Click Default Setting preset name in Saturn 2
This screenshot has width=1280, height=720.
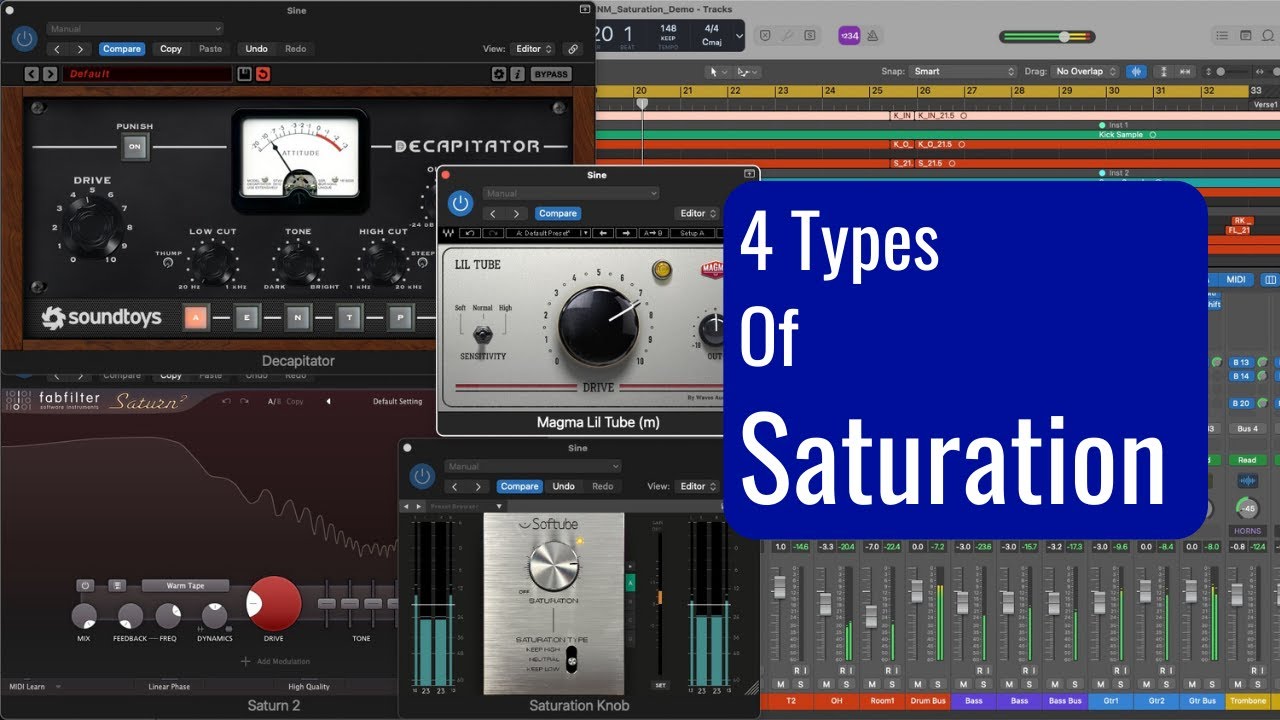click(397, 401)
